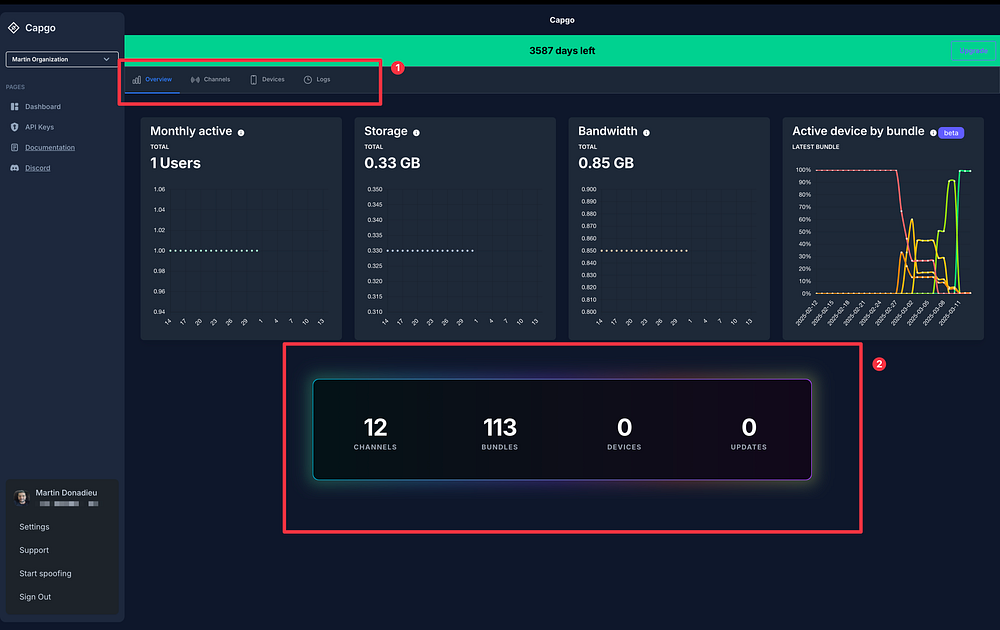The width and height of the screenshot is (1000, 630).
Task: Click the info icon next to Bandwidth
Action: pos(646,133)
